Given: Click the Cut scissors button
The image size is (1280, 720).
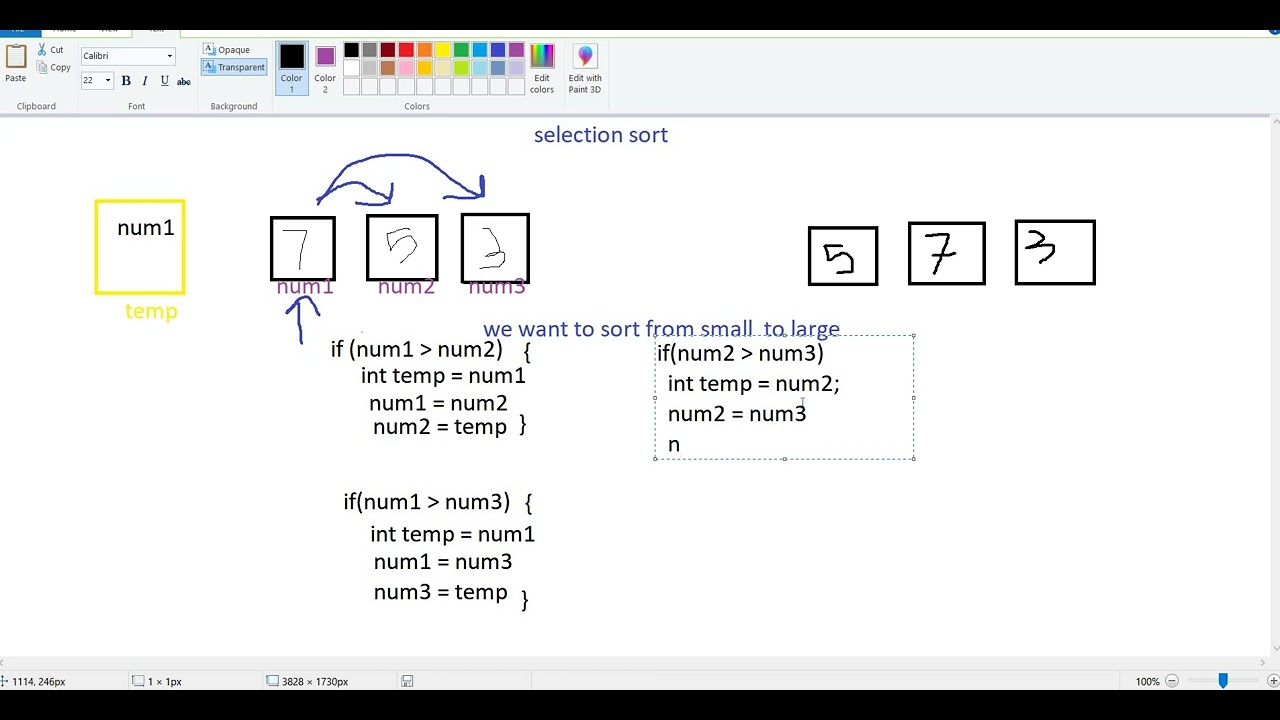Looking at the screenshot, I should (50, 50).
